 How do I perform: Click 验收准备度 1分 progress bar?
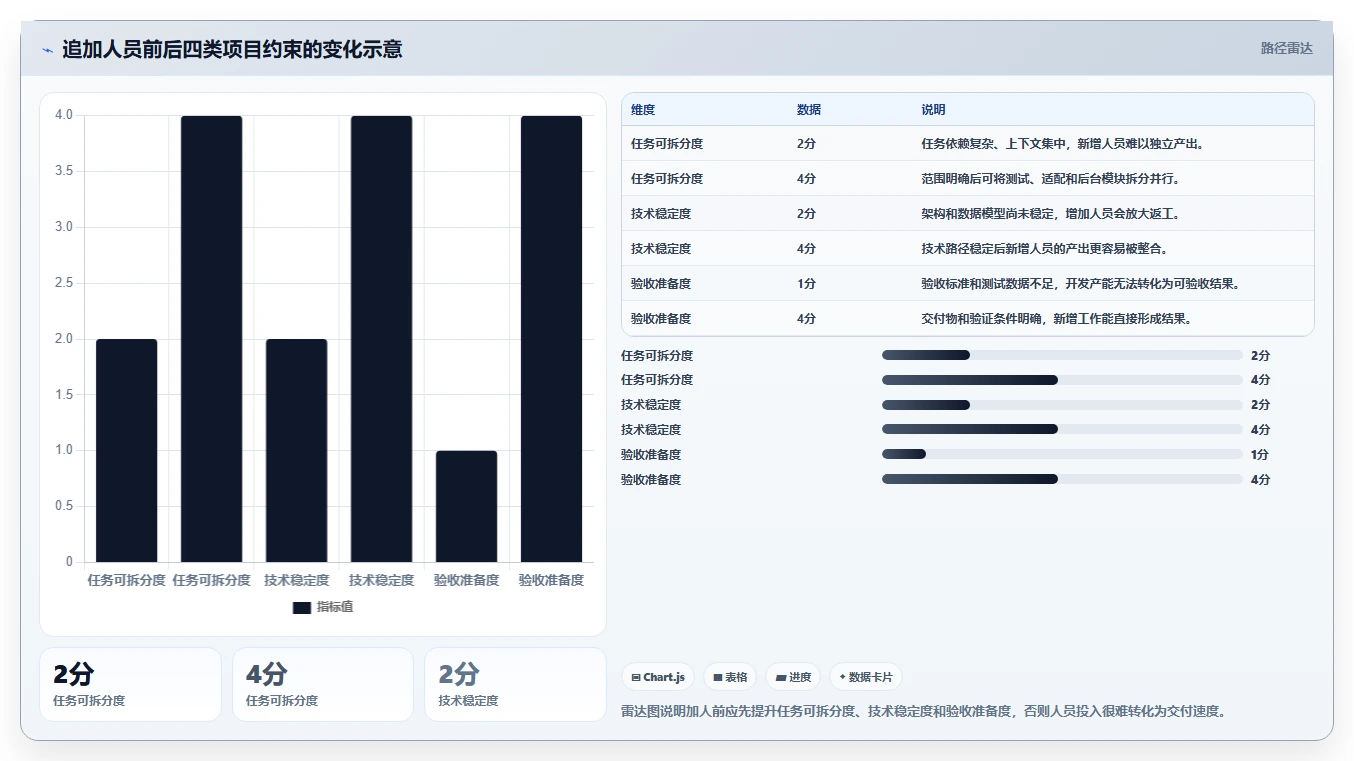click(1062, 454)
